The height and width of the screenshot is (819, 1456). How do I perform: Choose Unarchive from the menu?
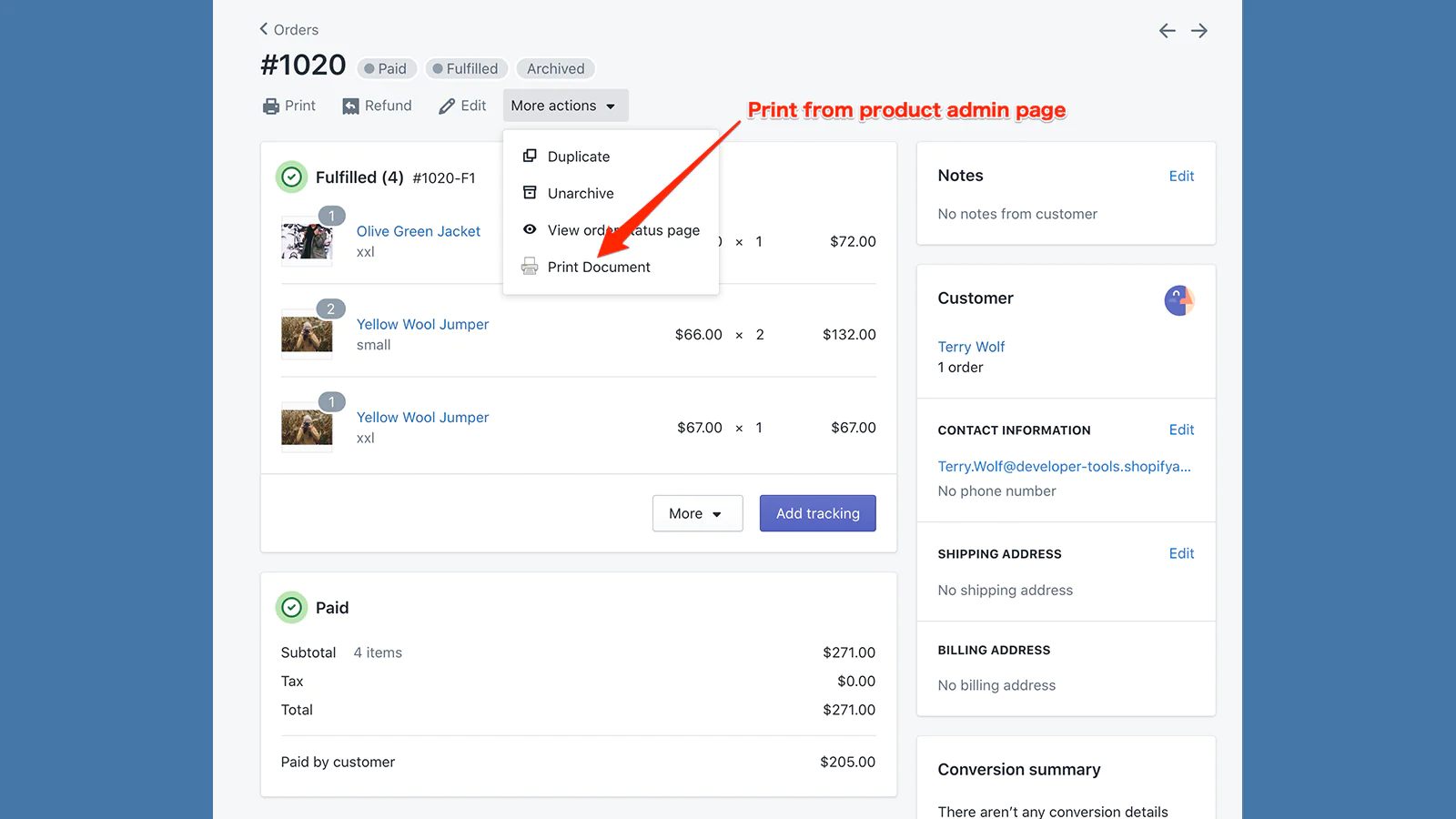tap(611, 193)
